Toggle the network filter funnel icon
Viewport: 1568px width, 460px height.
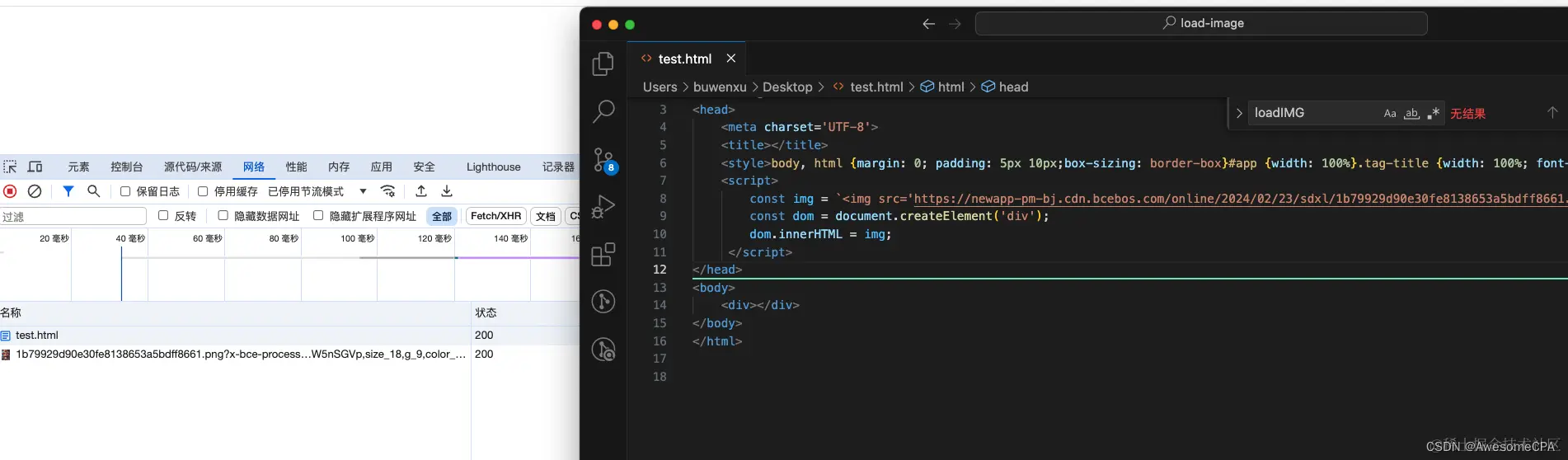pos(68,191)
